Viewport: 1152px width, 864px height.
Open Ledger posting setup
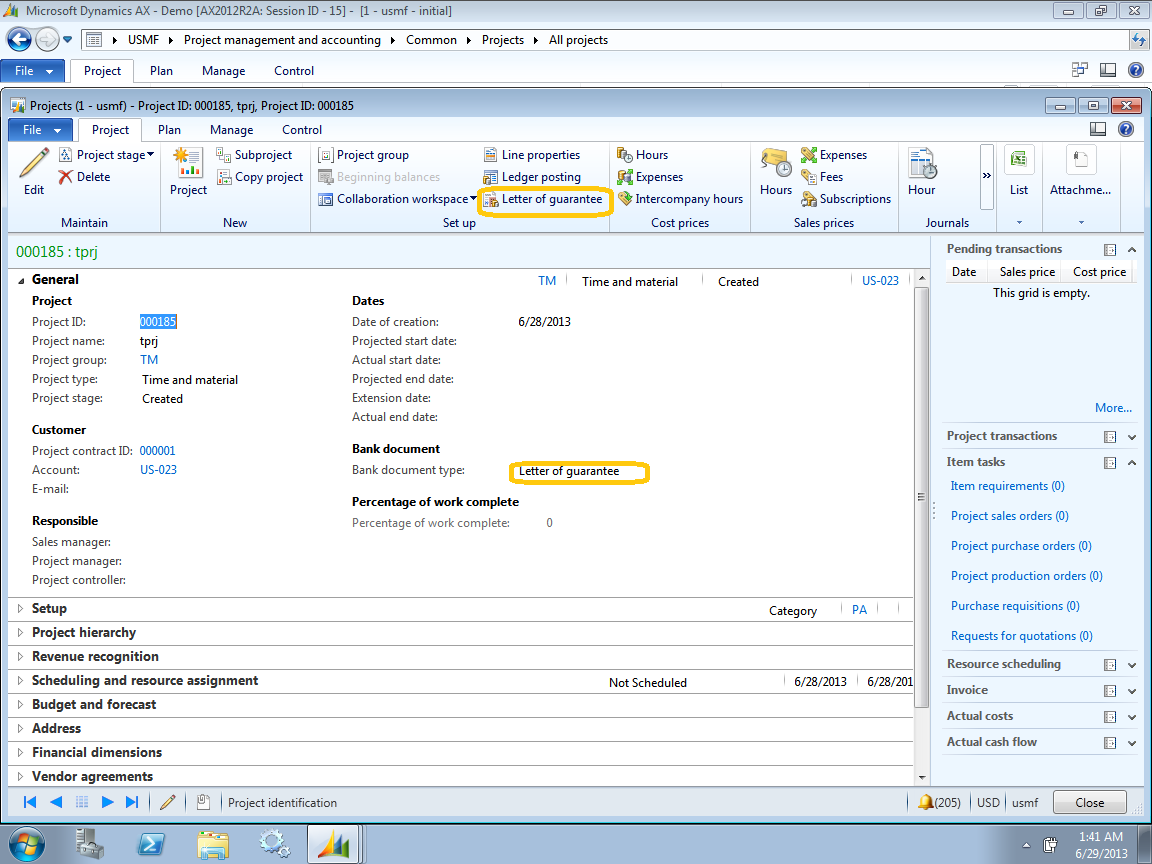[532, 177]
